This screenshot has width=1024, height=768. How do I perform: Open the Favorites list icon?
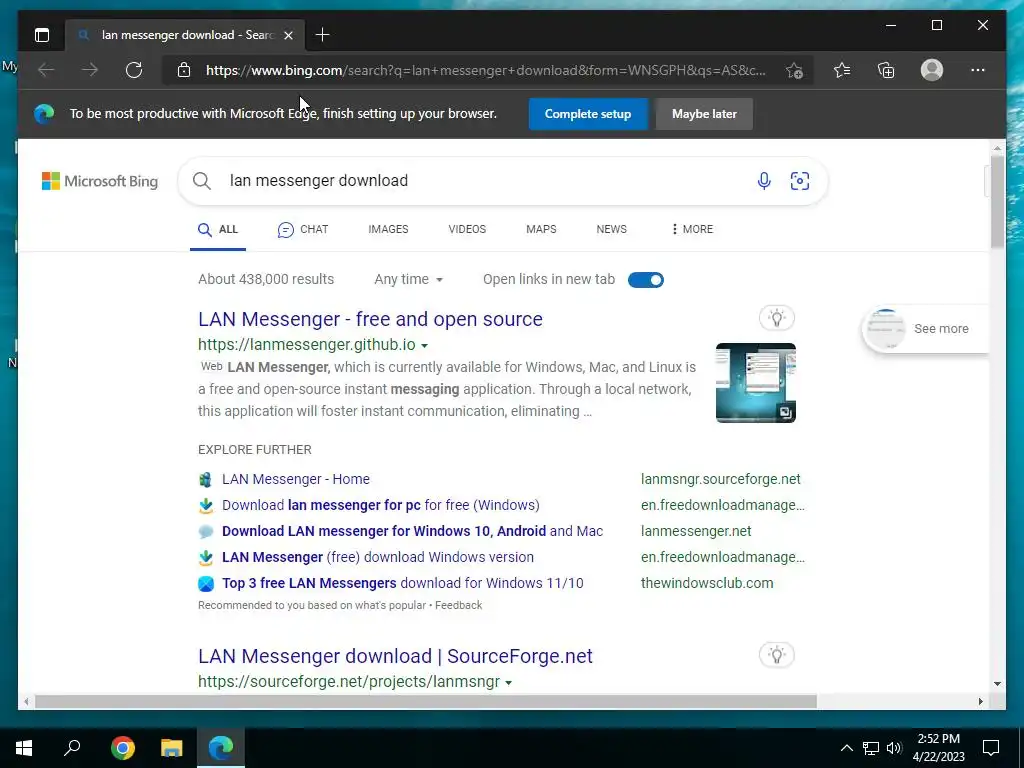(842, 70)
